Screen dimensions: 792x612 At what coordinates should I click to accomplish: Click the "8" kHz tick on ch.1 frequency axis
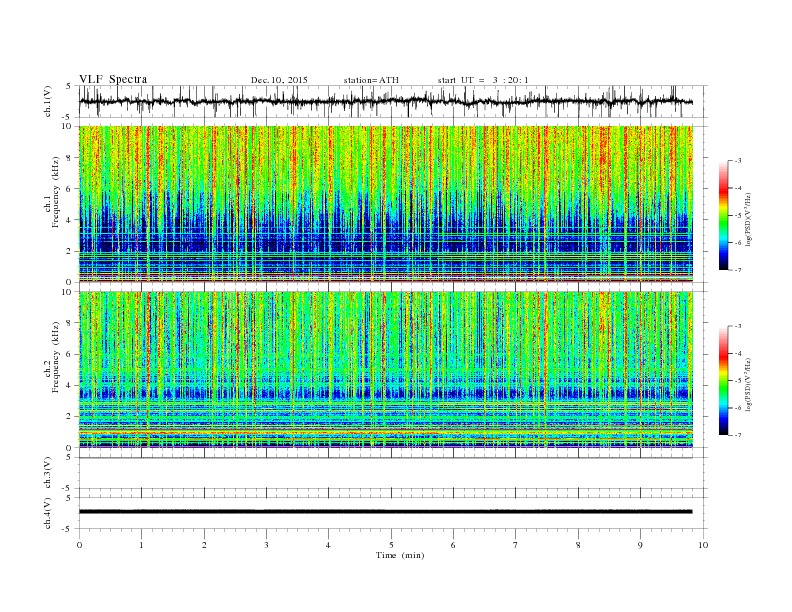pos(70,158)
